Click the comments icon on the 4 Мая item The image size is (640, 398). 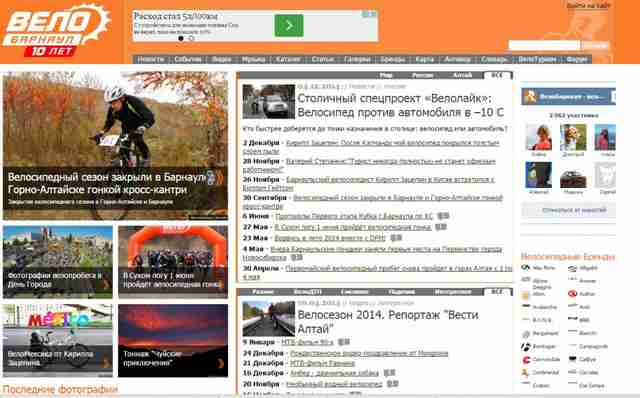tap(297, 257)
